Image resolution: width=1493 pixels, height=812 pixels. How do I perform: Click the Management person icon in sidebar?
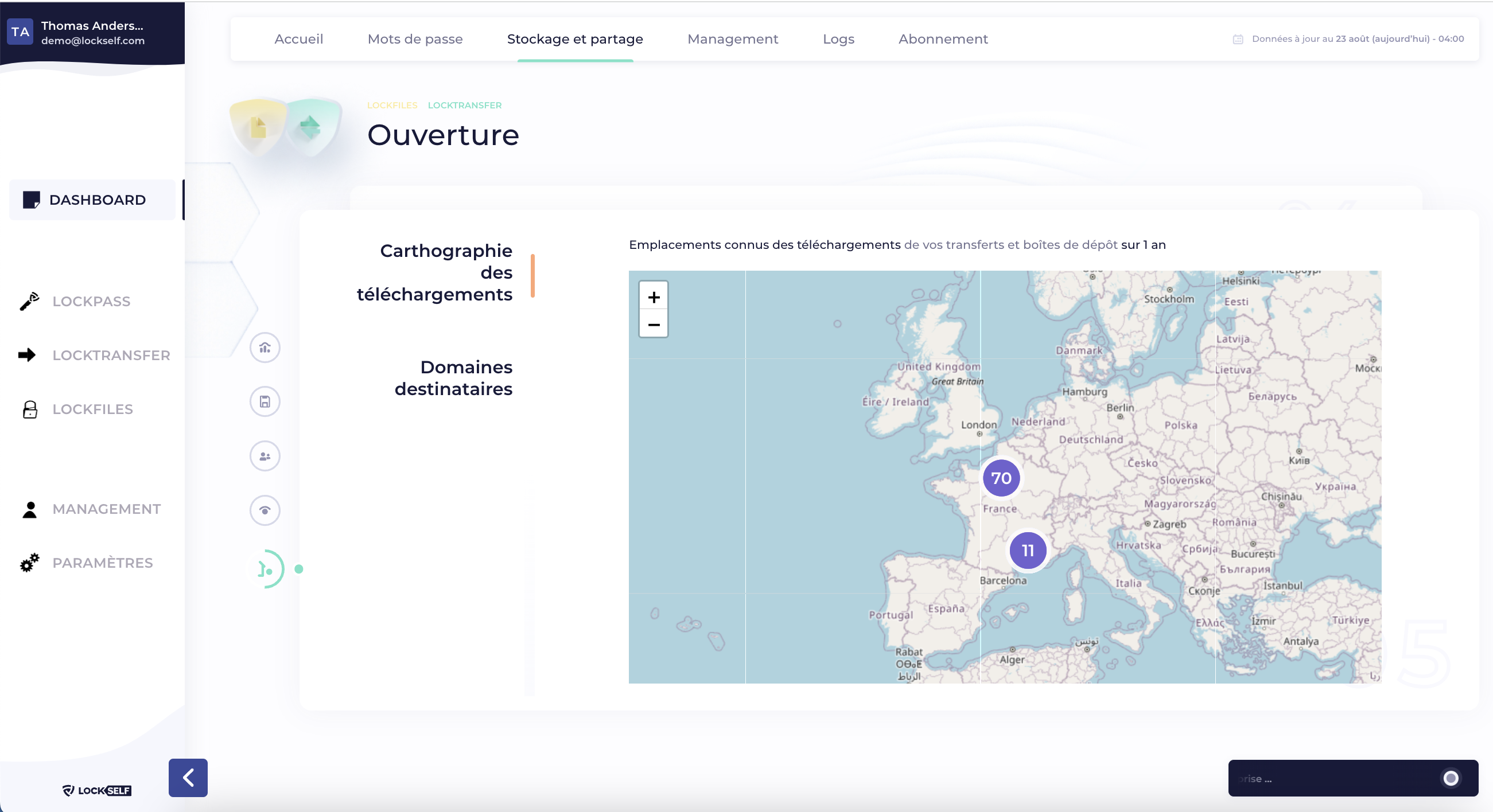pos(30,509)
